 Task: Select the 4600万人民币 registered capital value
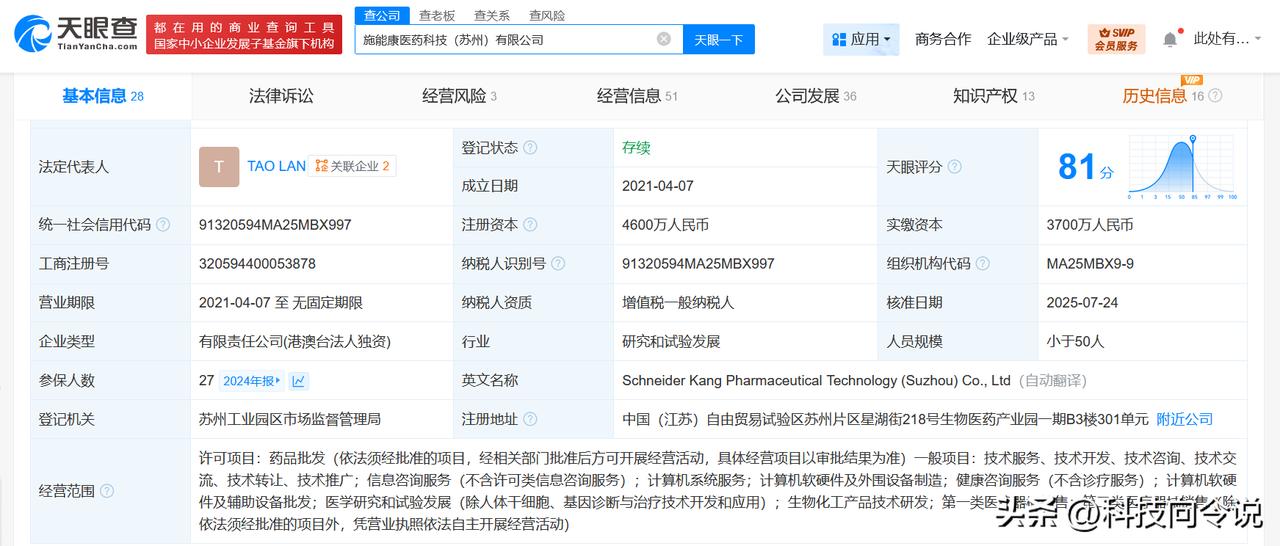click(x=665, y=225)
